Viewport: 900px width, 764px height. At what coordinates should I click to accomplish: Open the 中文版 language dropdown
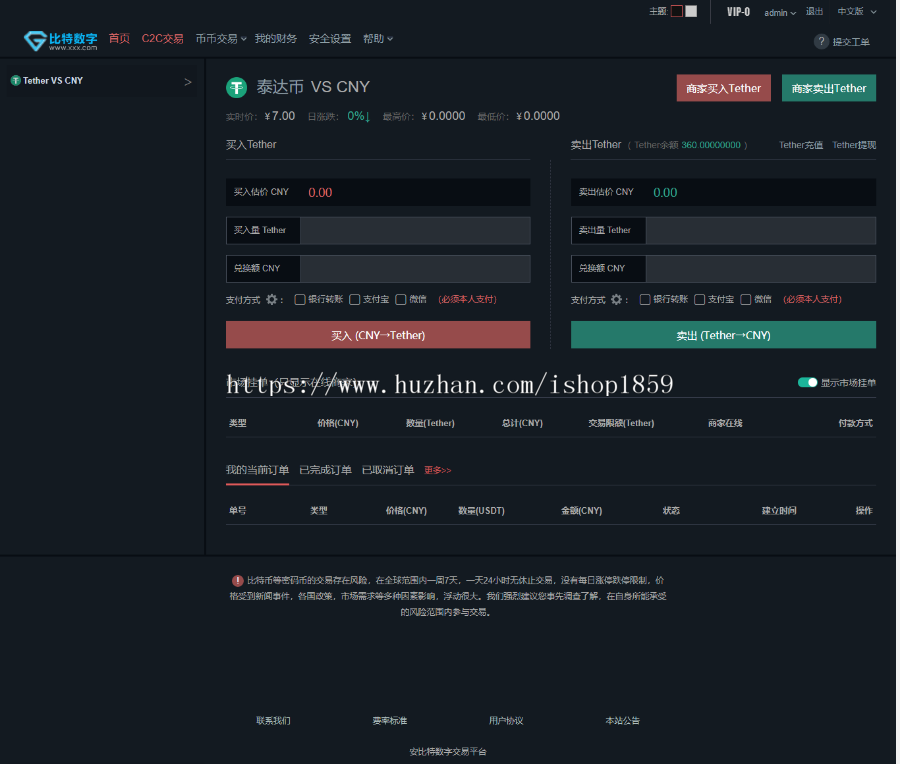coord(856,11)
